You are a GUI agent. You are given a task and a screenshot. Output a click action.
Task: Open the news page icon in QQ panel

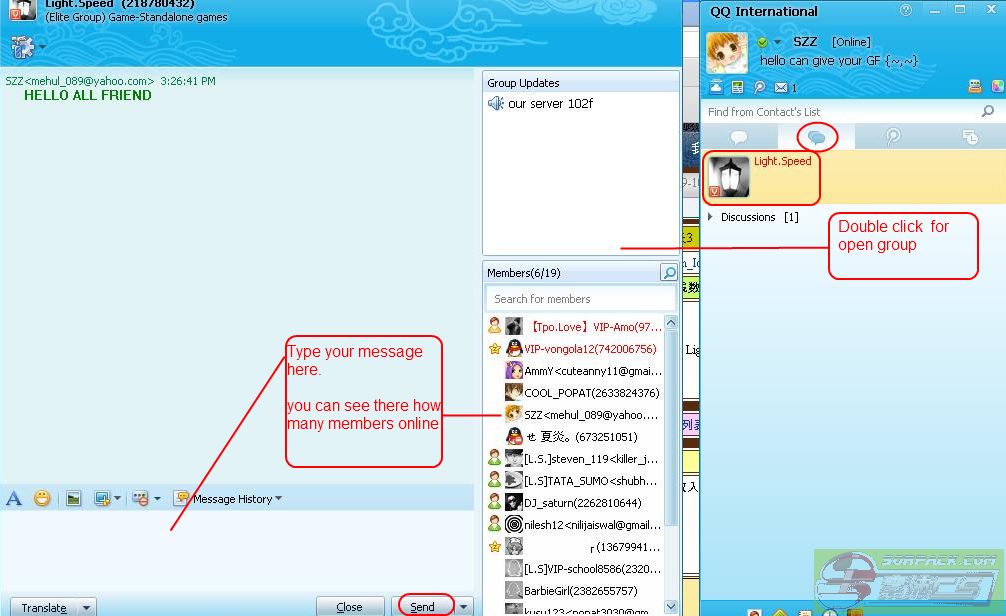point(737,87)
